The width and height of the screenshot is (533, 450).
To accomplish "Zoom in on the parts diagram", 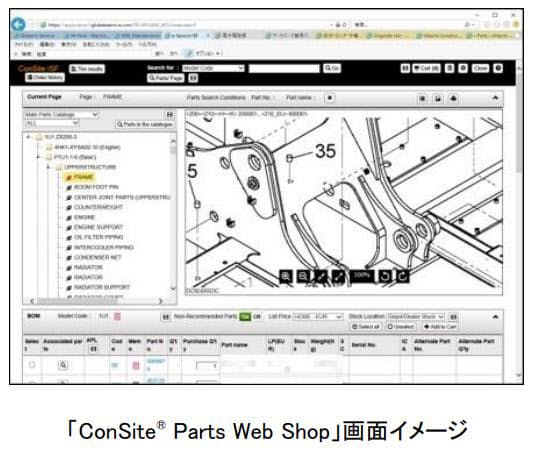I will (x=286, y=276).
